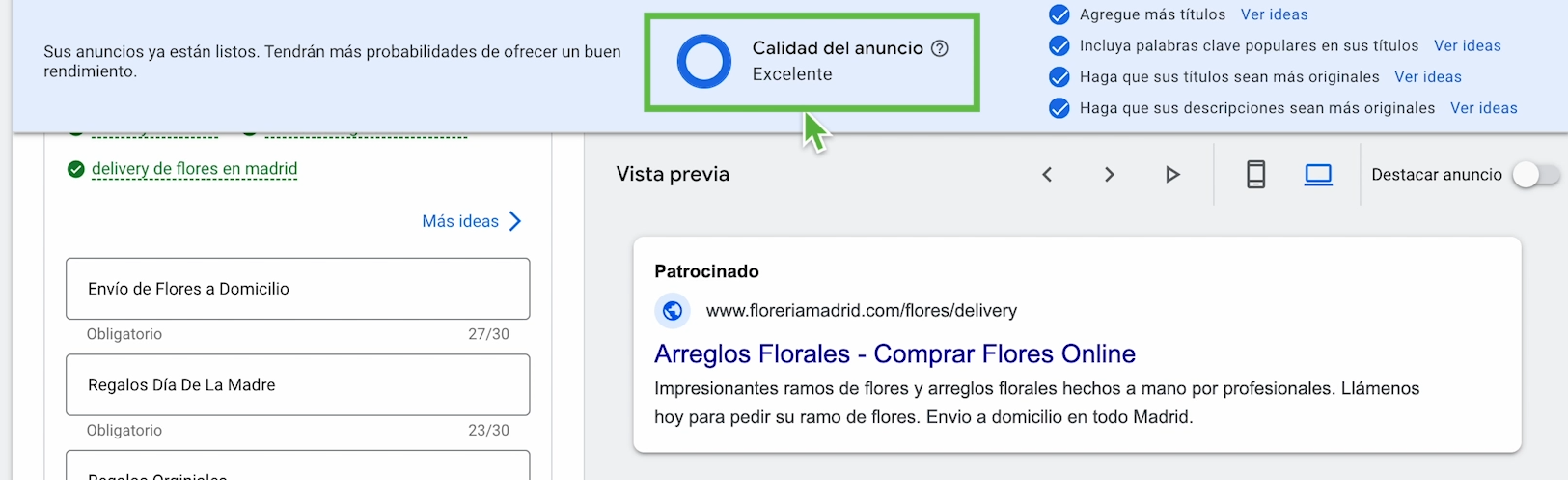Open the Arreglos Florales ad headline link
Image resolution: width=1568 pixels, height=480 pixels.
point(894,354)
